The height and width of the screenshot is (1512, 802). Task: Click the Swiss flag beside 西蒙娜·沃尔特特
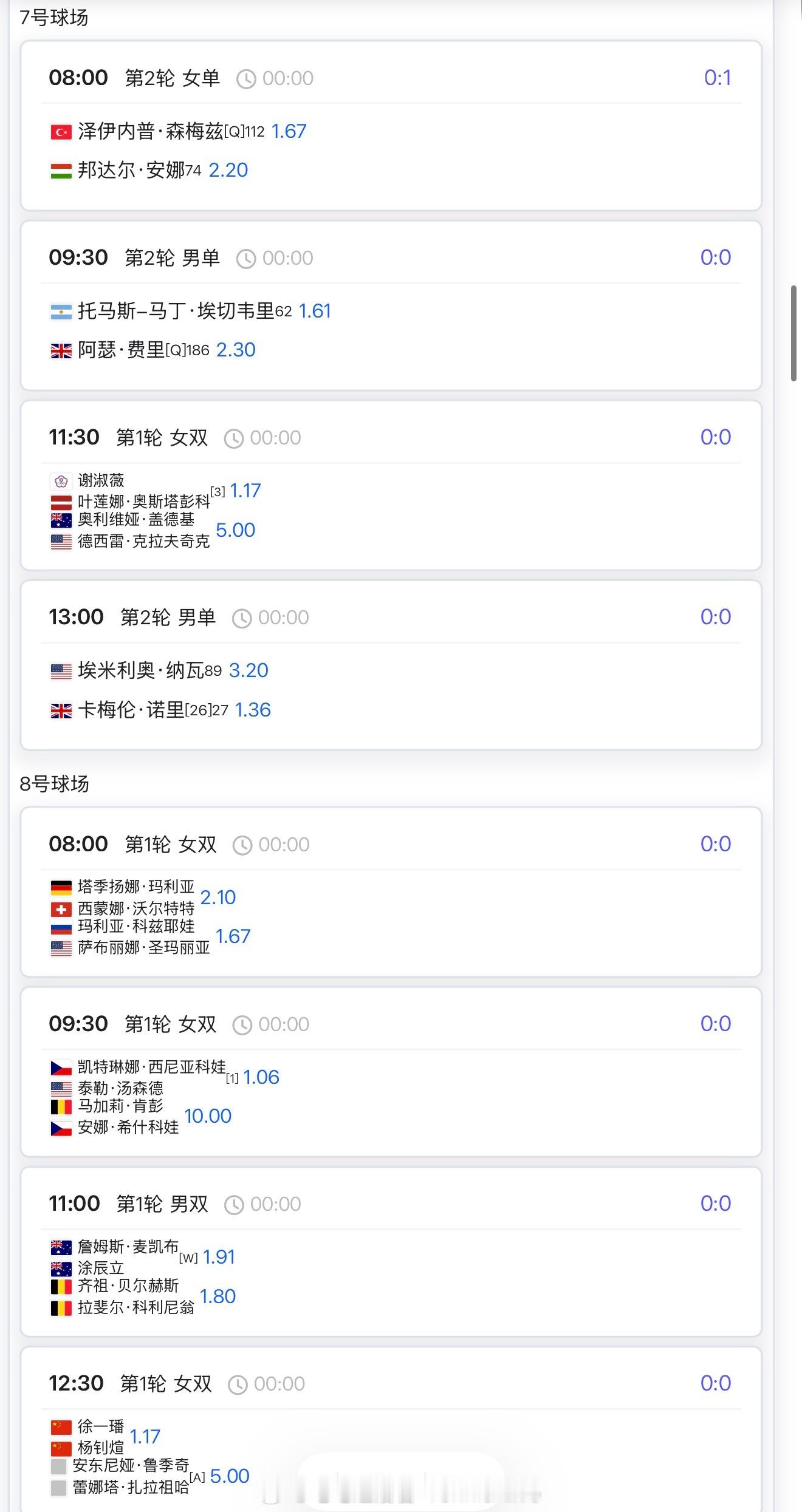point(61,910)
